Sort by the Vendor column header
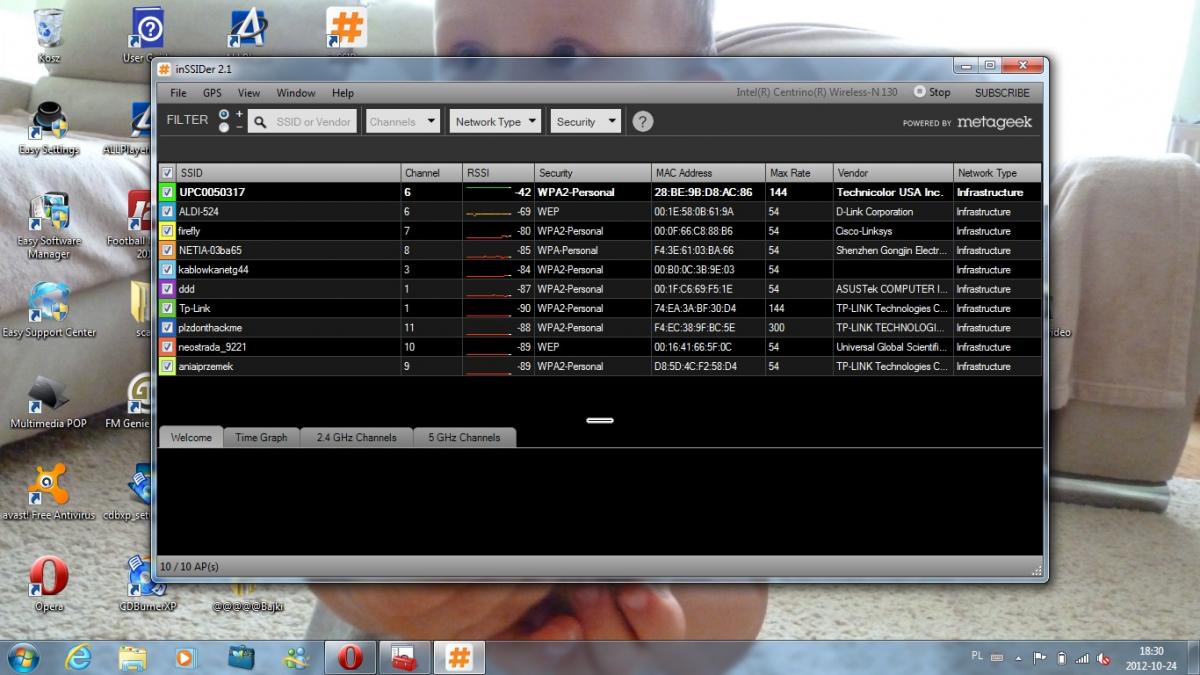This screenshot has height=675, width=1200. click(x=893, y=173)
